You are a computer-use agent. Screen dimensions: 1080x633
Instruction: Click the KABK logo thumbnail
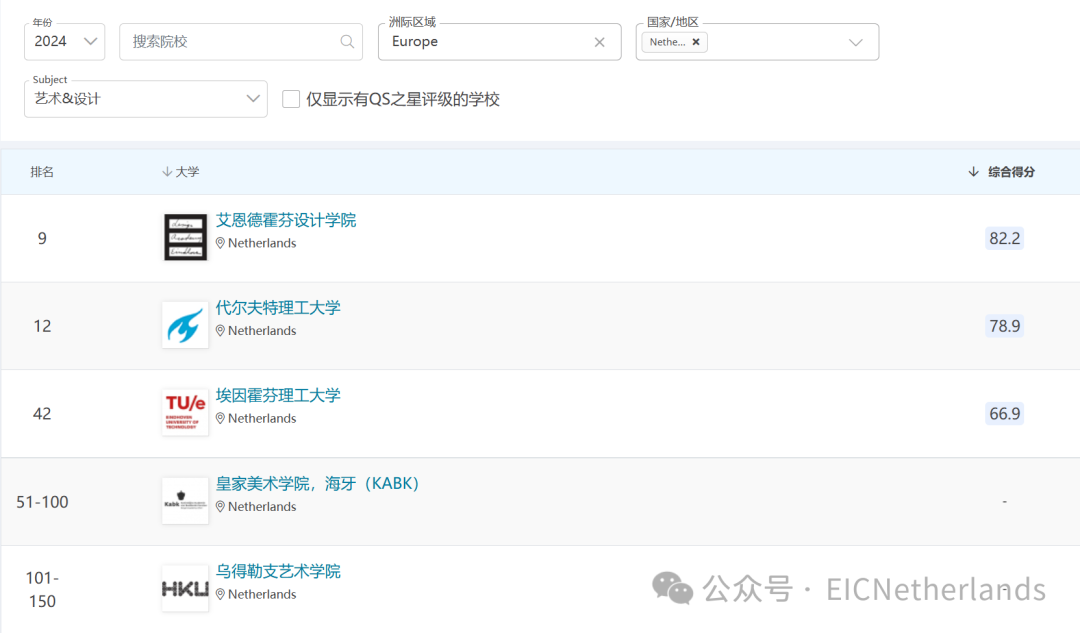pyautogui.click(x=185, y=501)
